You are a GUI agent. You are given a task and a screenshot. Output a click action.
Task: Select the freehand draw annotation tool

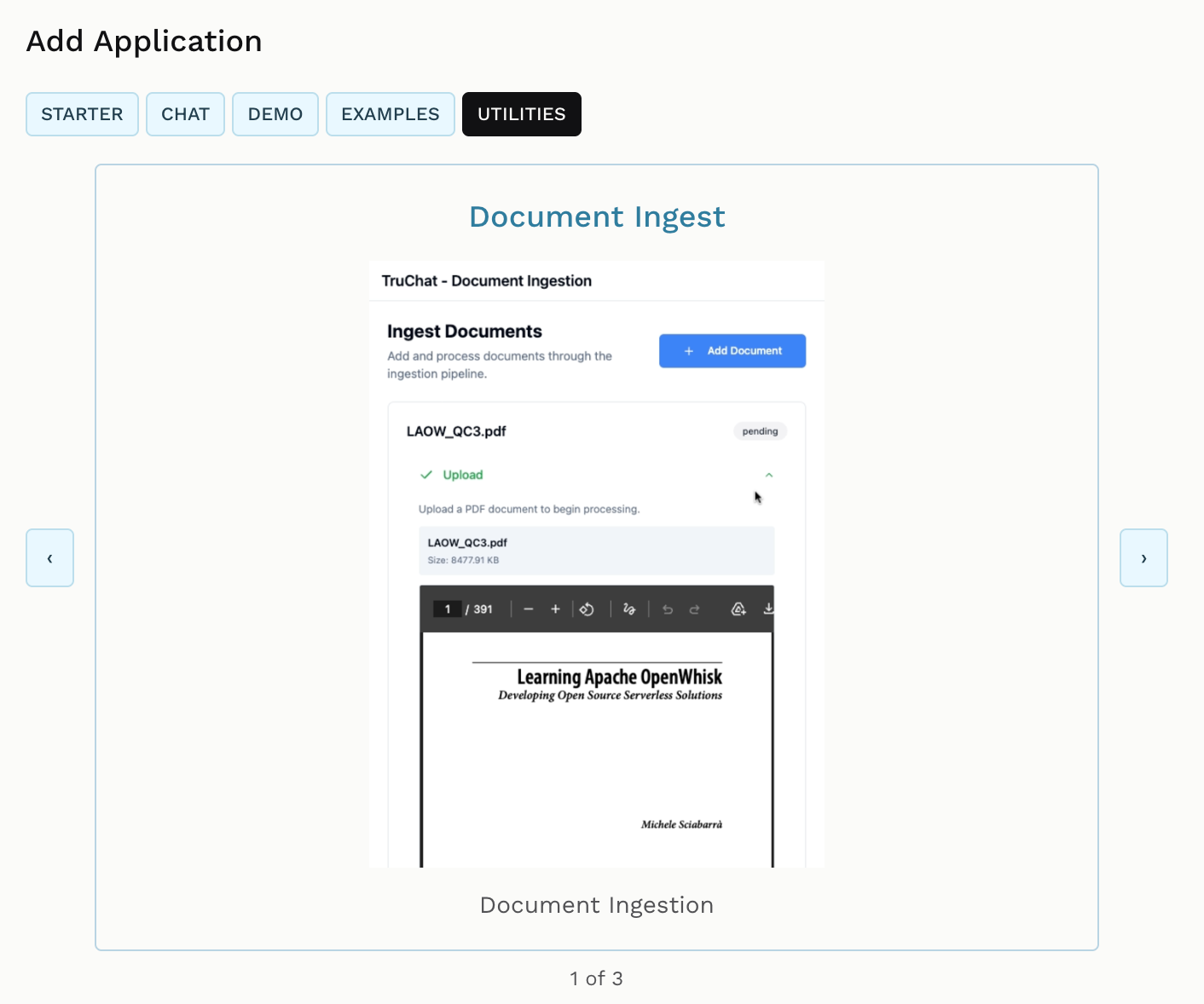tap(629, 609)
